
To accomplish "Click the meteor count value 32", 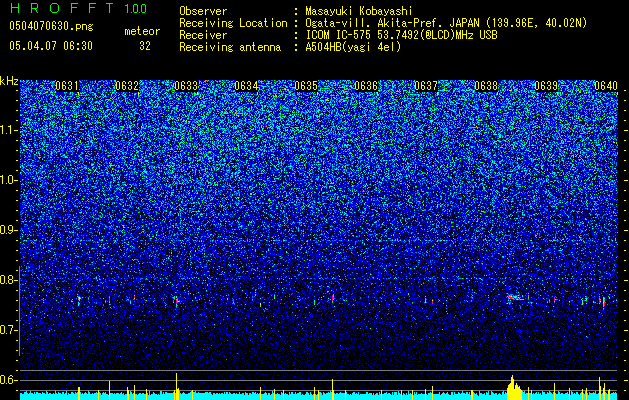I will pos(145,46).
